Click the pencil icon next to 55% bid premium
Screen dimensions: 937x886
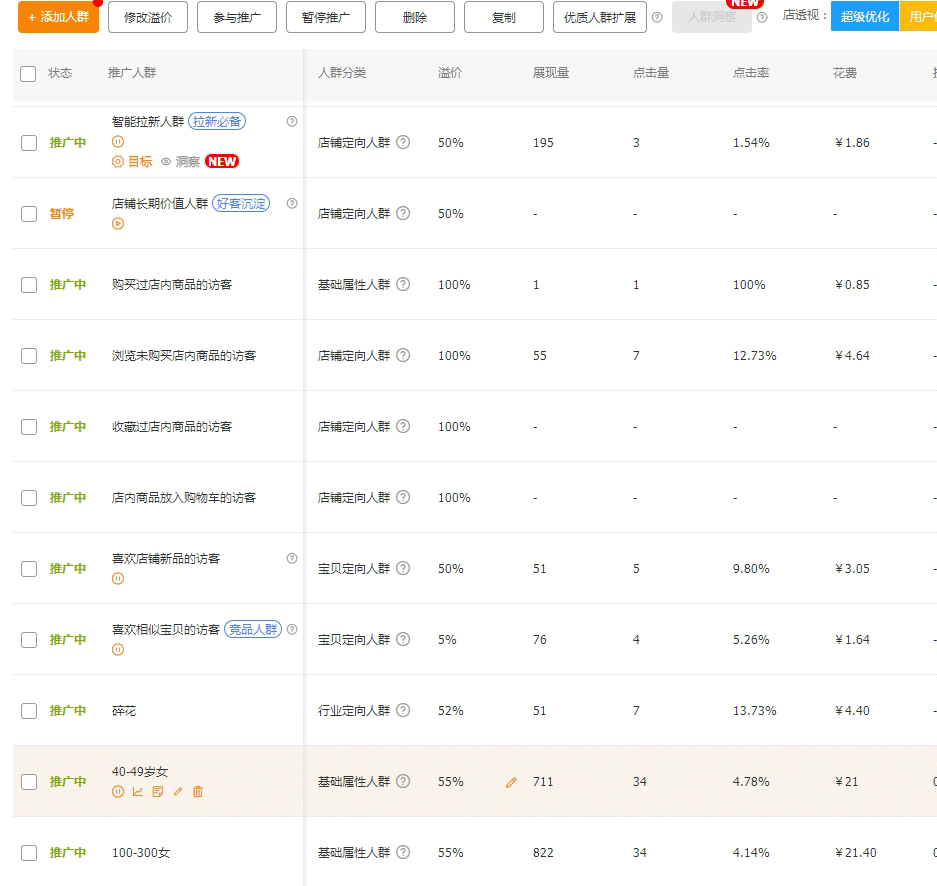pos(511,783)
